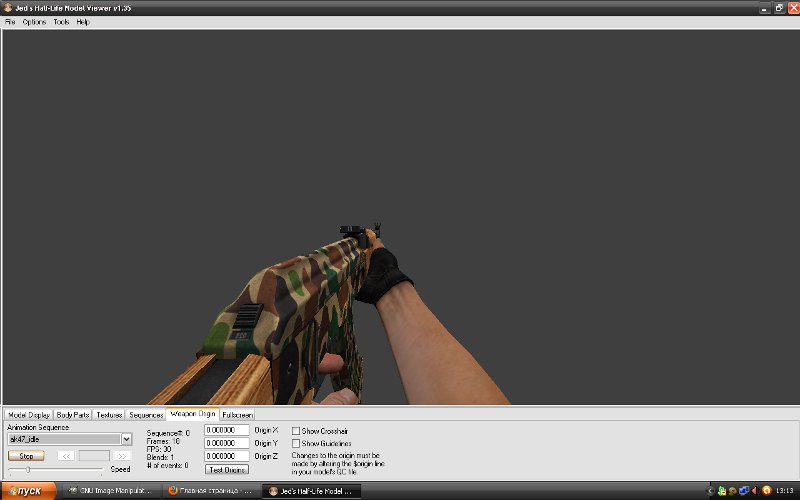Click the system clock showing 13:13

(784, 491)
